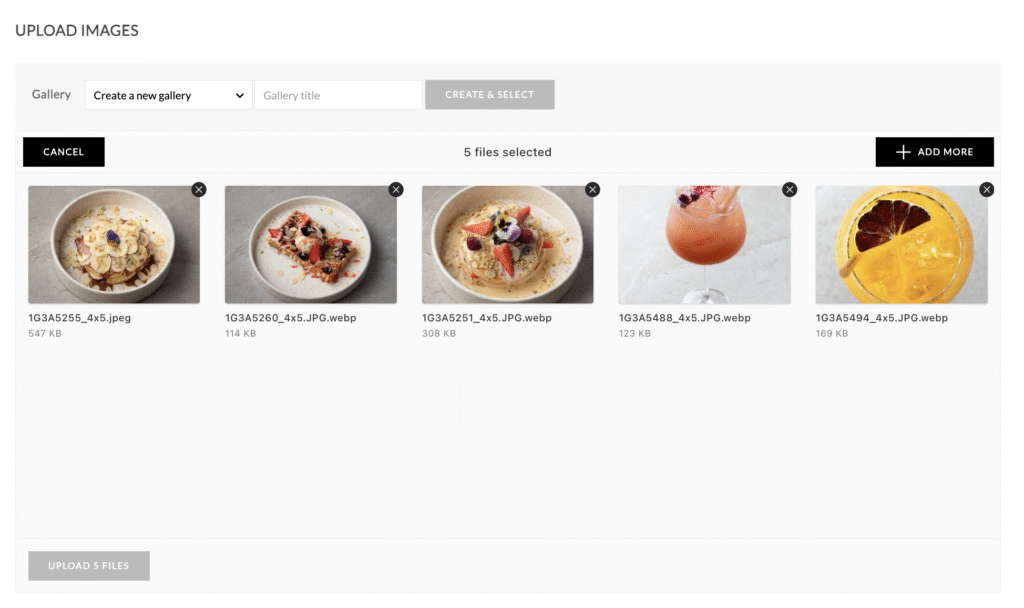The height and width of the screenshot is (608, 1024).
Task: Click the orange drink thumbnail
Action: 902,245
